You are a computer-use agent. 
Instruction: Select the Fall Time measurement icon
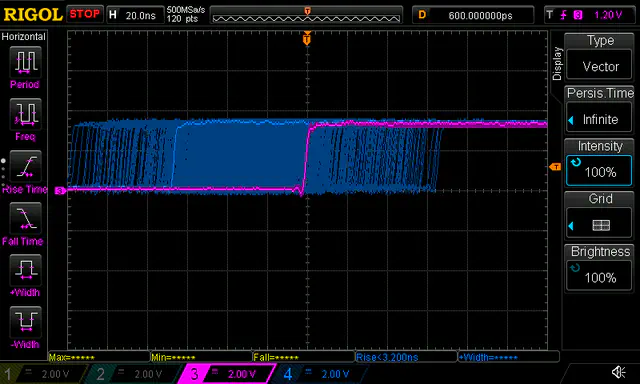(x=25, y=218)
